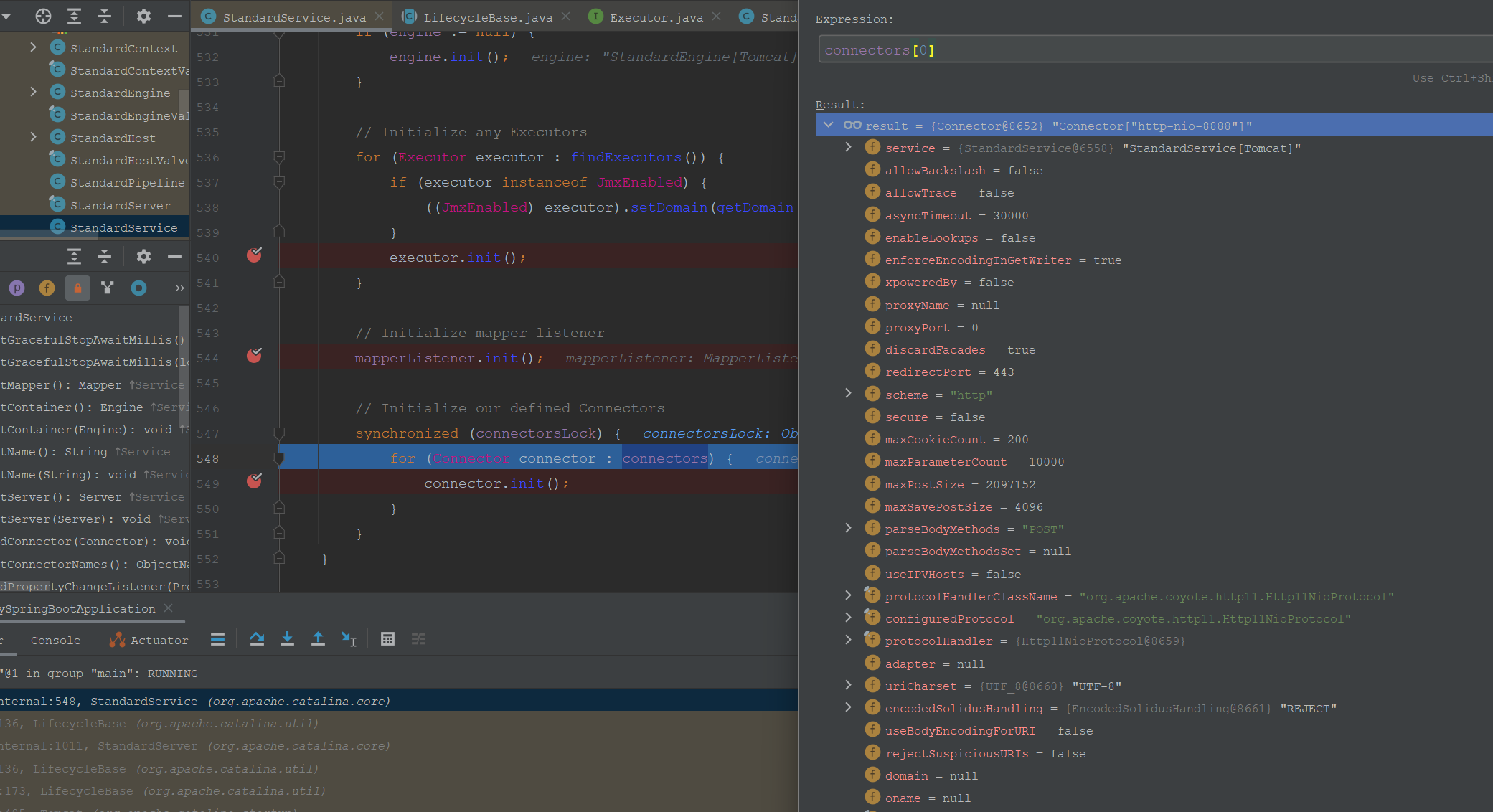Viewport: 1493px width, 812px height.
Task: Expand the service field node
Action: tap(848, 147)
